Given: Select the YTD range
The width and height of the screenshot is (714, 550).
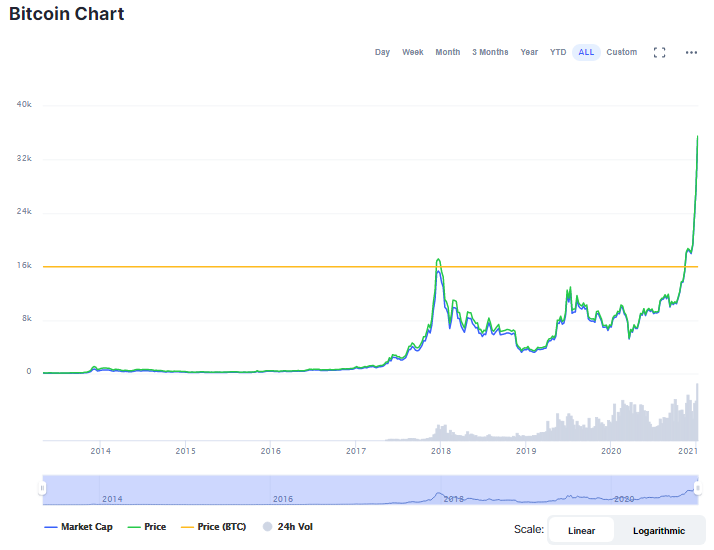Looking at the screenshot, I should [558, 52].
